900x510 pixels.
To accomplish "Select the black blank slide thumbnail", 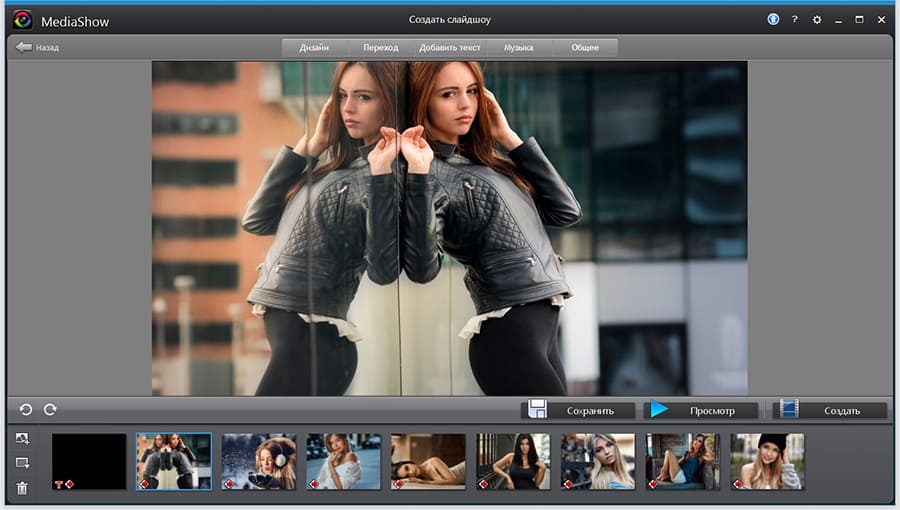I will coord(89,462).
